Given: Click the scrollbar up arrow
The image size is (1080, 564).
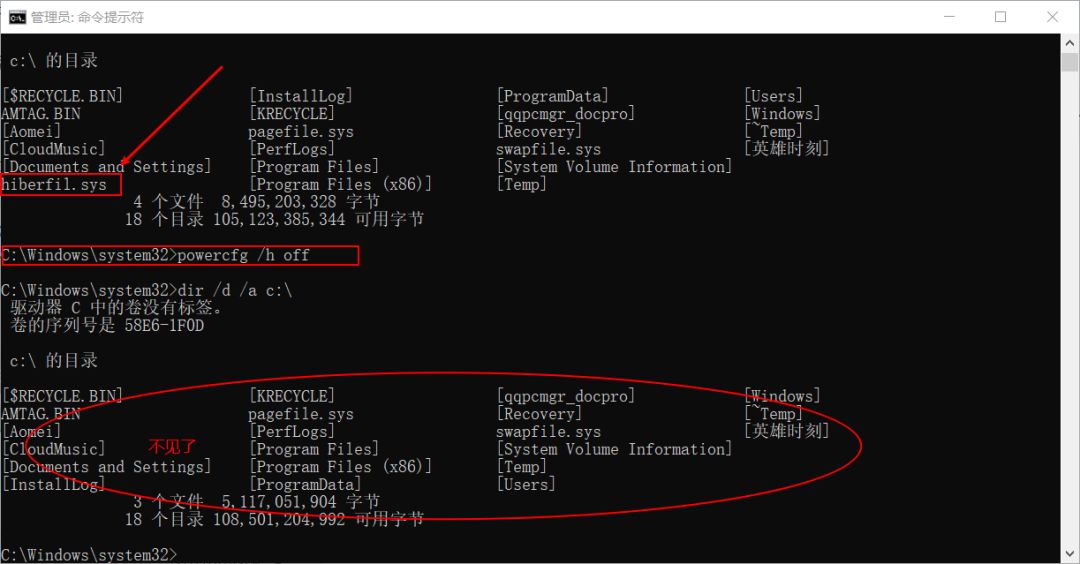Looking at the screenshot, I should 1069,43.
